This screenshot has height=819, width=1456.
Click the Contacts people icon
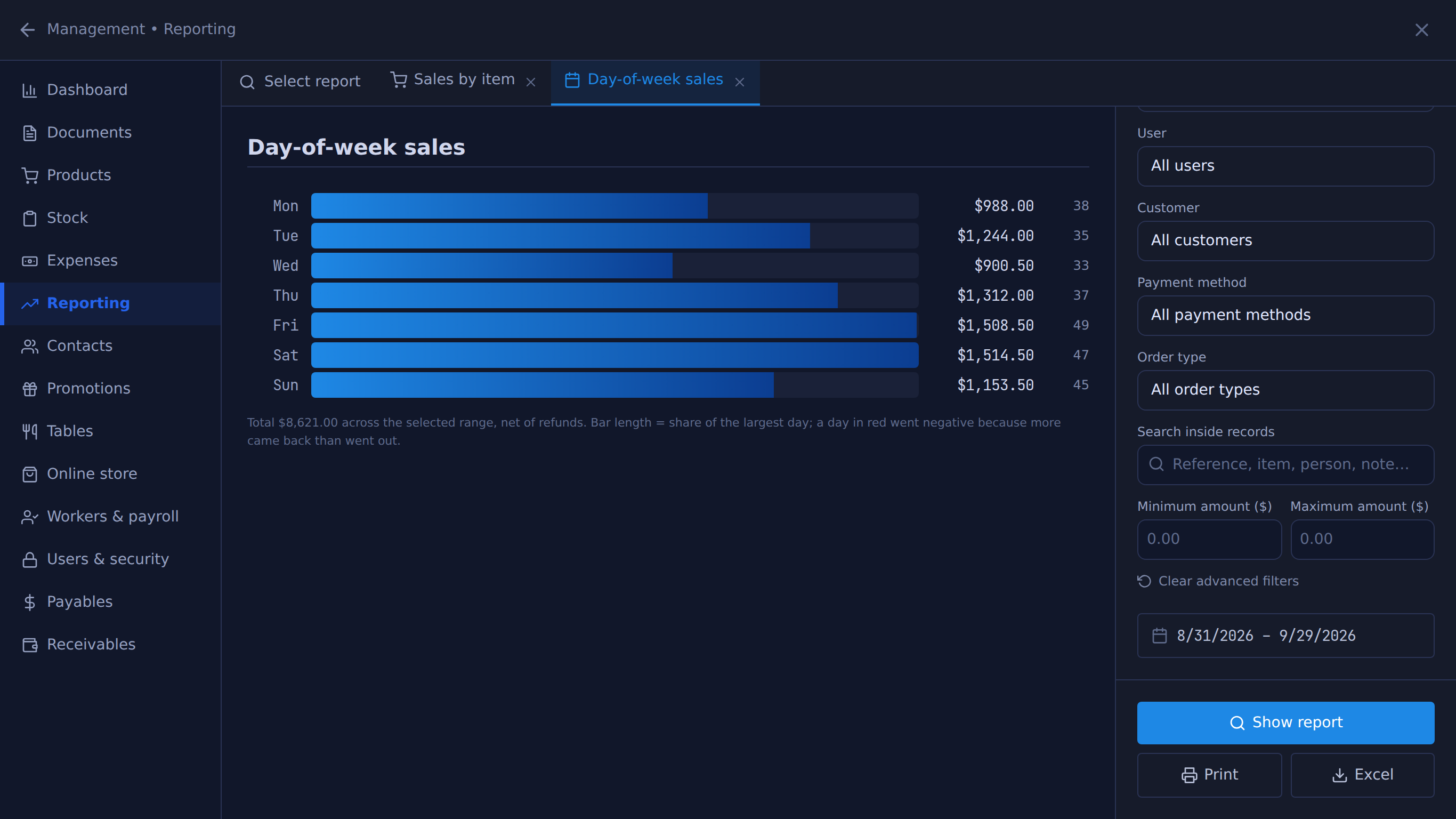click(29, 346)
